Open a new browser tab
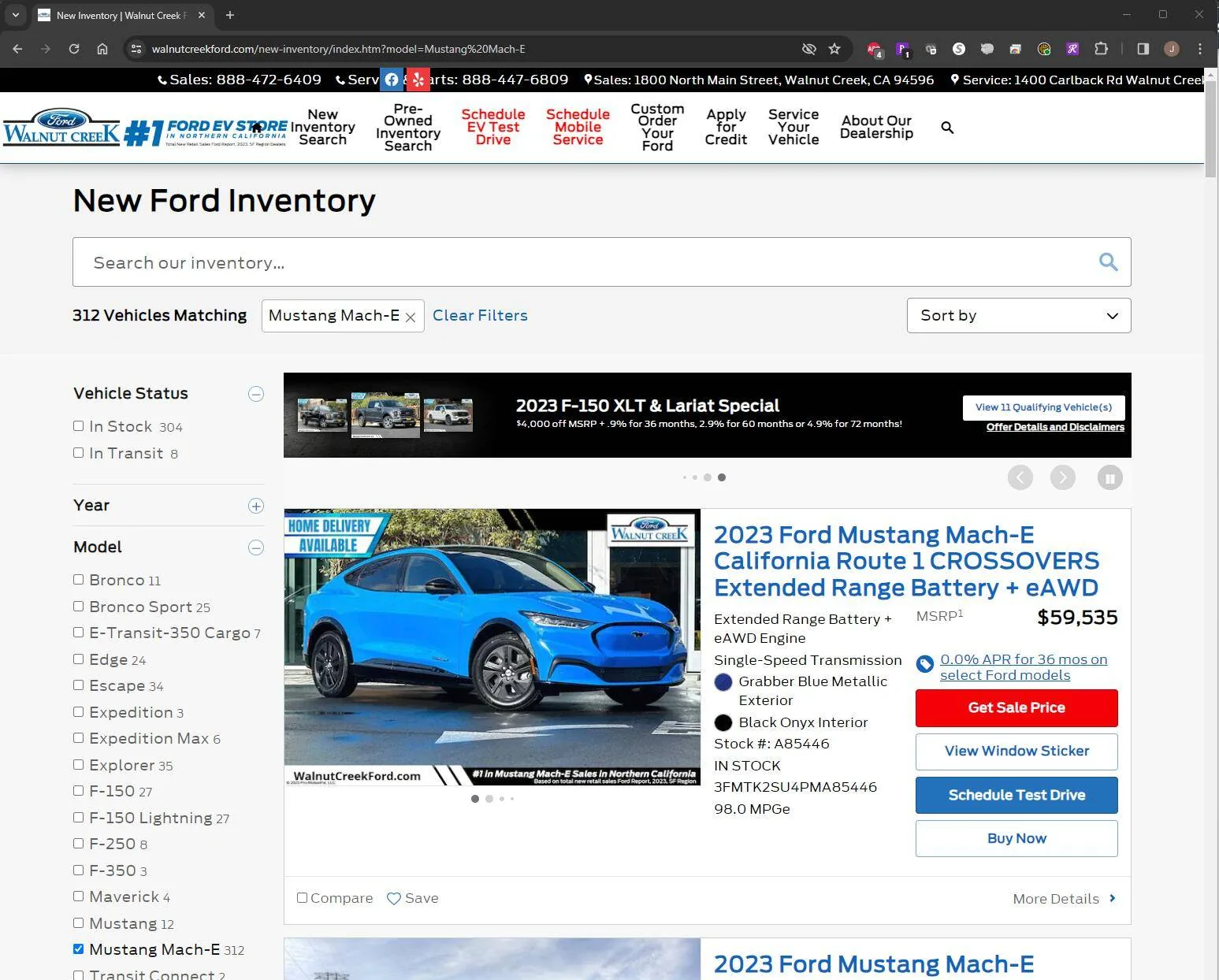 [230, 15]
